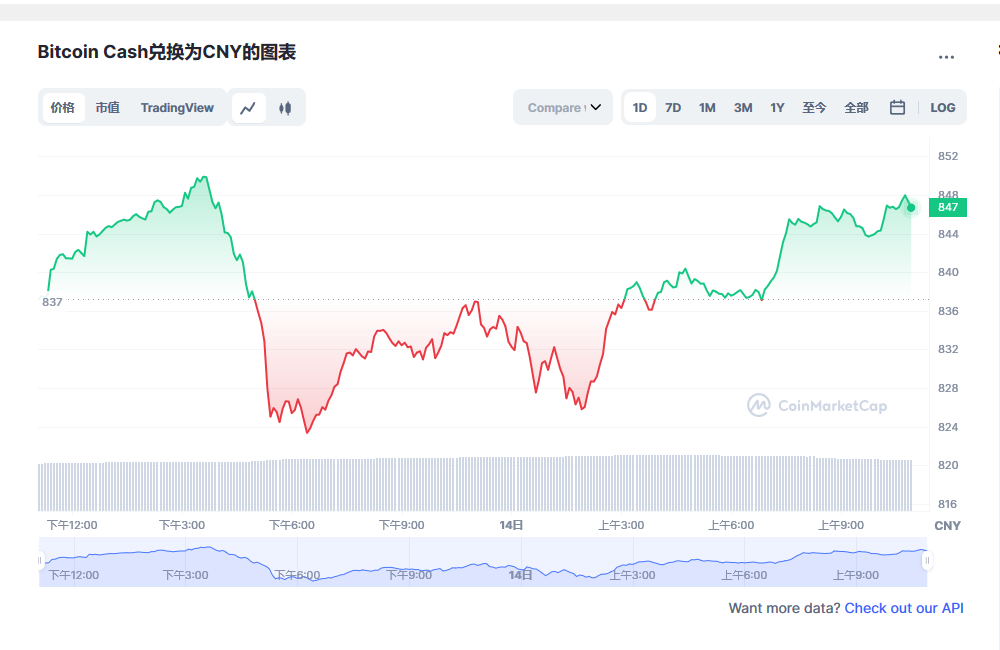Select the 至今 time range
Image resolution: width=1000 pixels, height=650 pixels.
pyautogui.click(x=814, y=108)
